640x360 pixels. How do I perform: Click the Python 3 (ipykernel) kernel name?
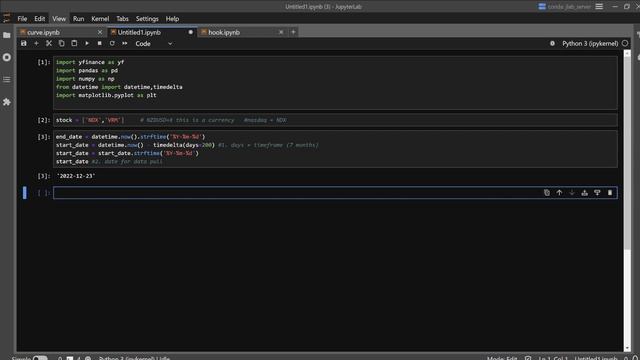coord(590,44)
